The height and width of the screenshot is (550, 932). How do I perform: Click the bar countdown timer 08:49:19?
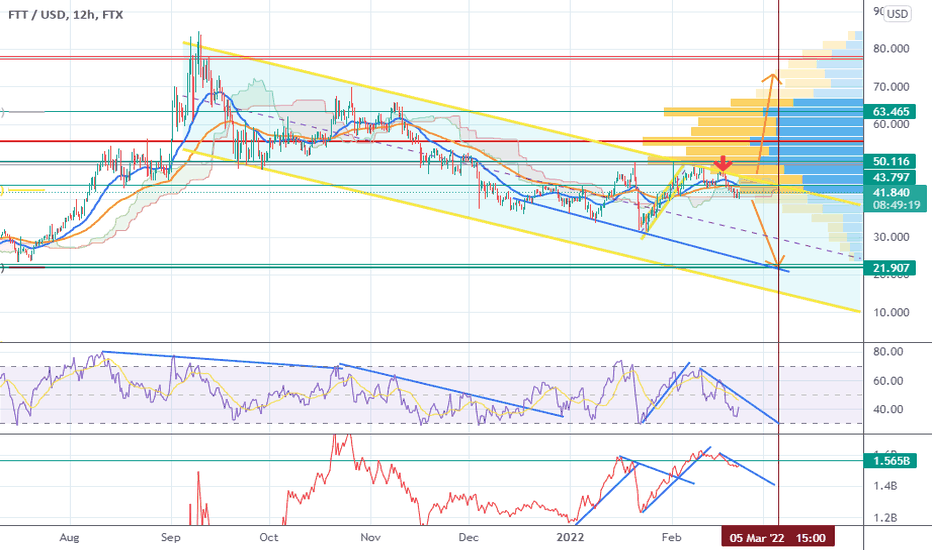point(896,205)
